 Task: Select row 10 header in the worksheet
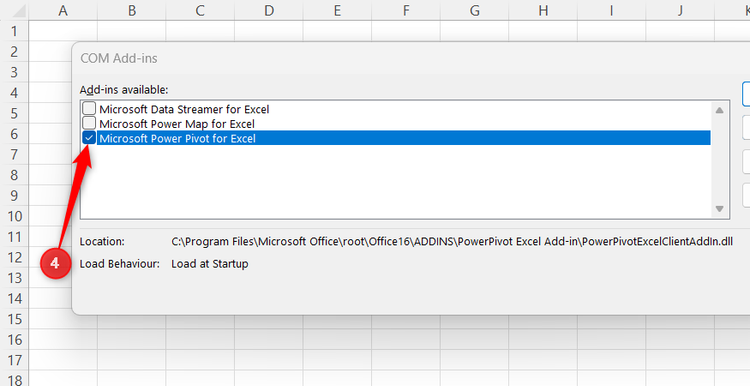[x=14, y=216]
